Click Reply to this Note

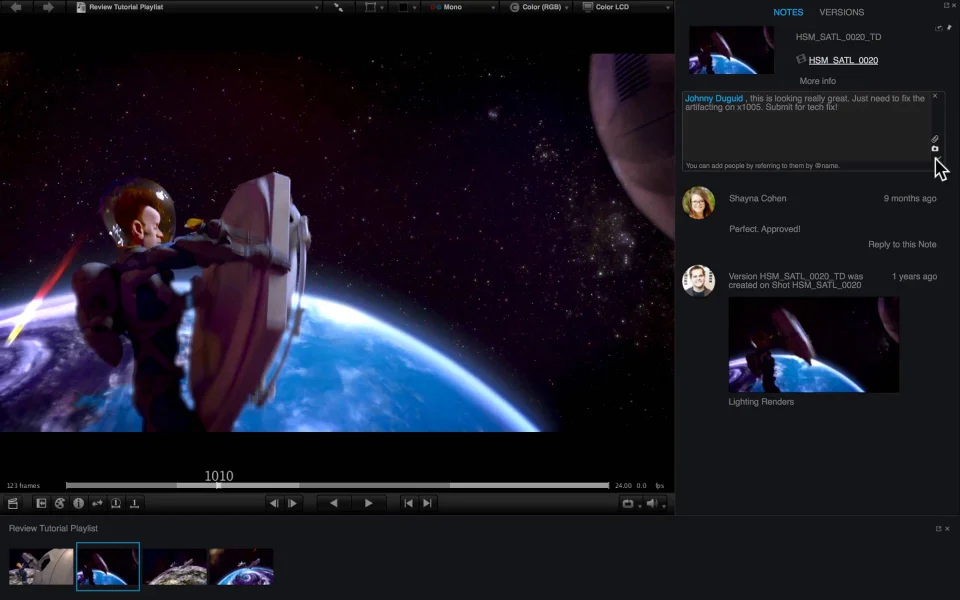[x=902, y=244]
